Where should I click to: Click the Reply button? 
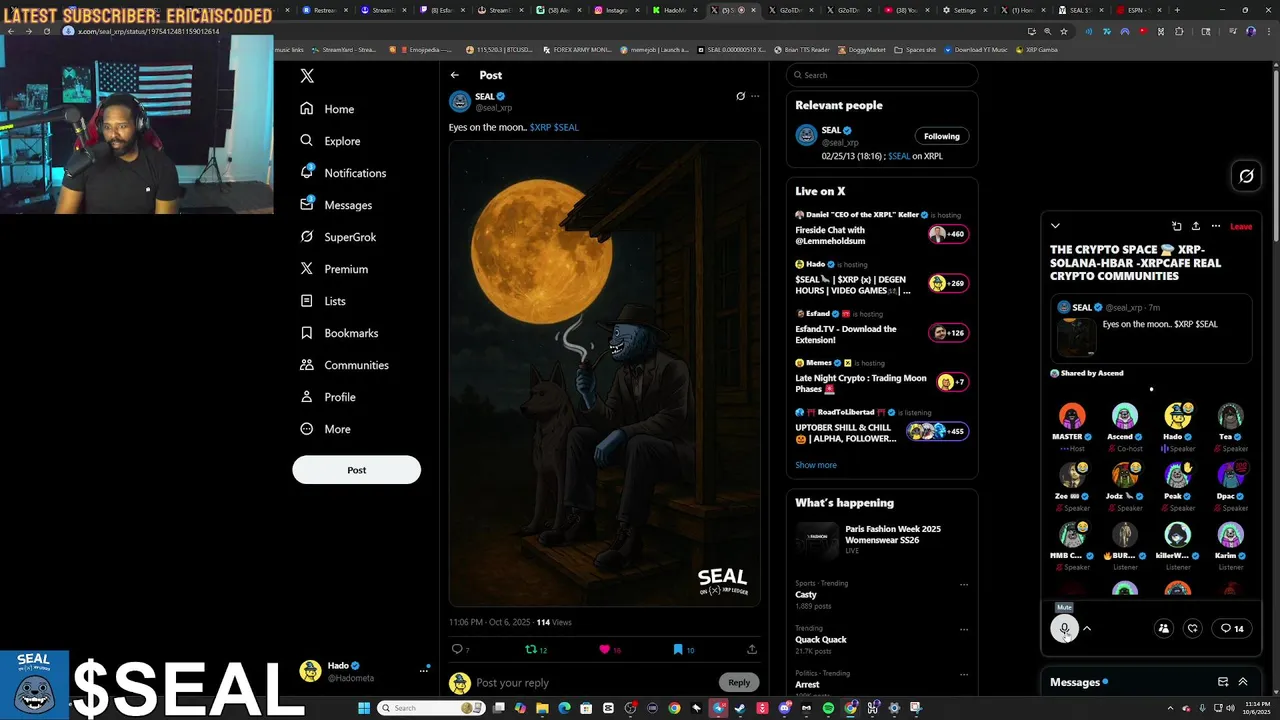pyautogui.click(x=739, y=682)
